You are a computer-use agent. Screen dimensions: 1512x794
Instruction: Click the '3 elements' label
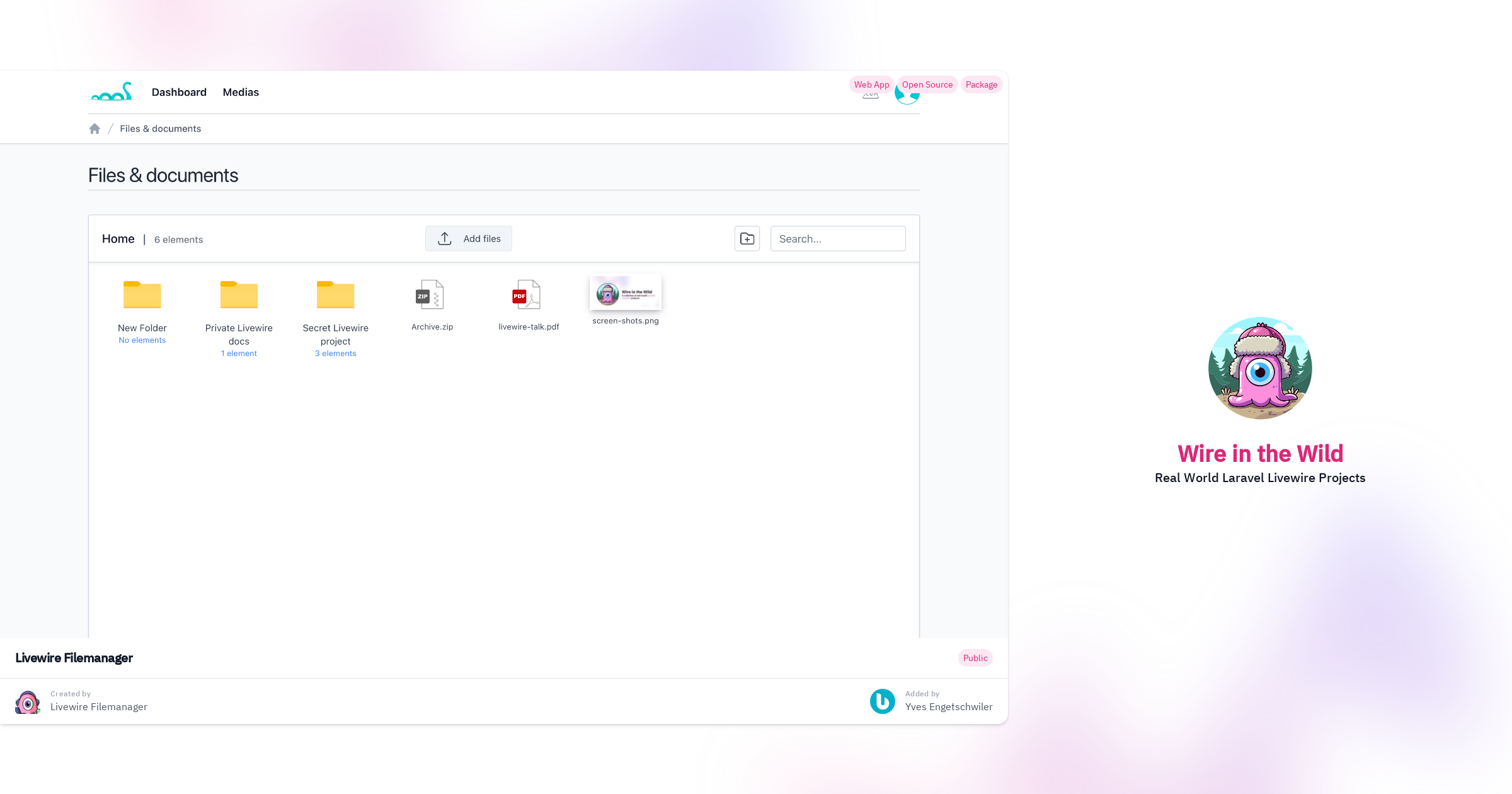(x=336, y=354)
